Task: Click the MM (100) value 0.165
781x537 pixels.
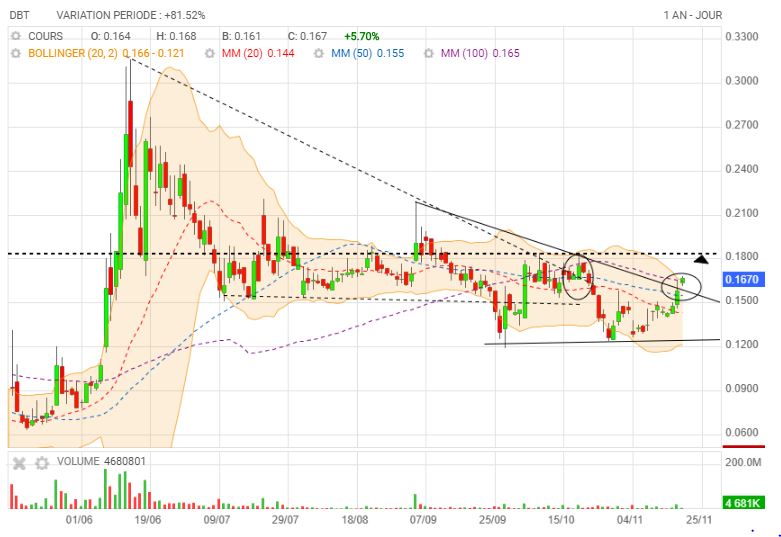Action: 506,53
